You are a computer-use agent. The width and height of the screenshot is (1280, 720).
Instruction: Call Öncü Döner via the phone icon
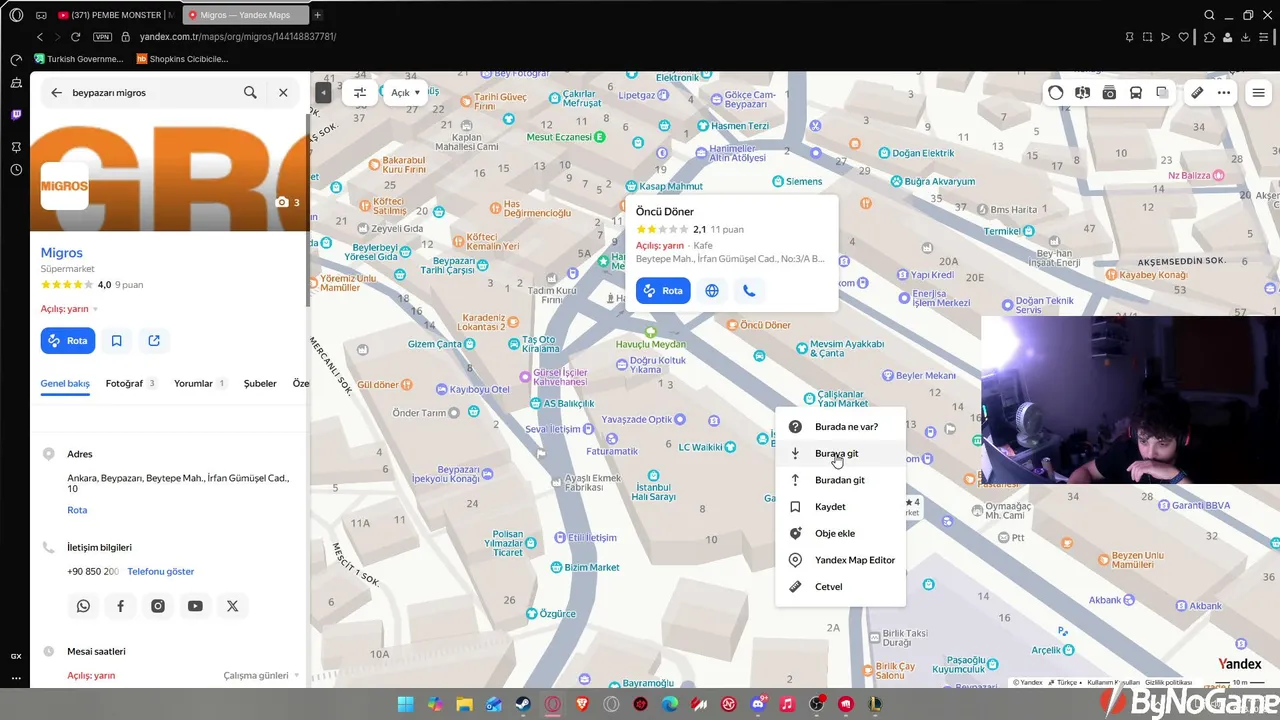[749, 291]
